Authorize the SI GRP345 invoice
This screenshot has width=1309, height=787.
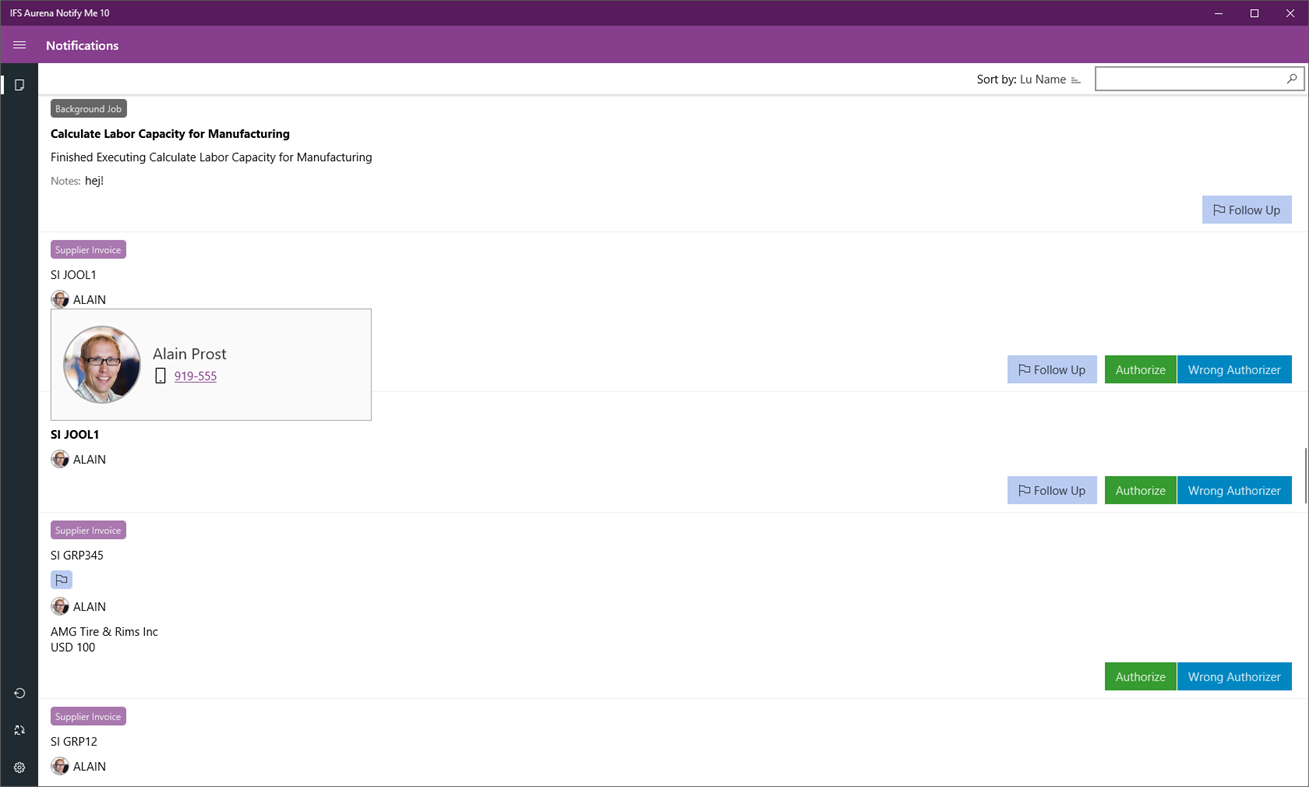coord(1140,676)
